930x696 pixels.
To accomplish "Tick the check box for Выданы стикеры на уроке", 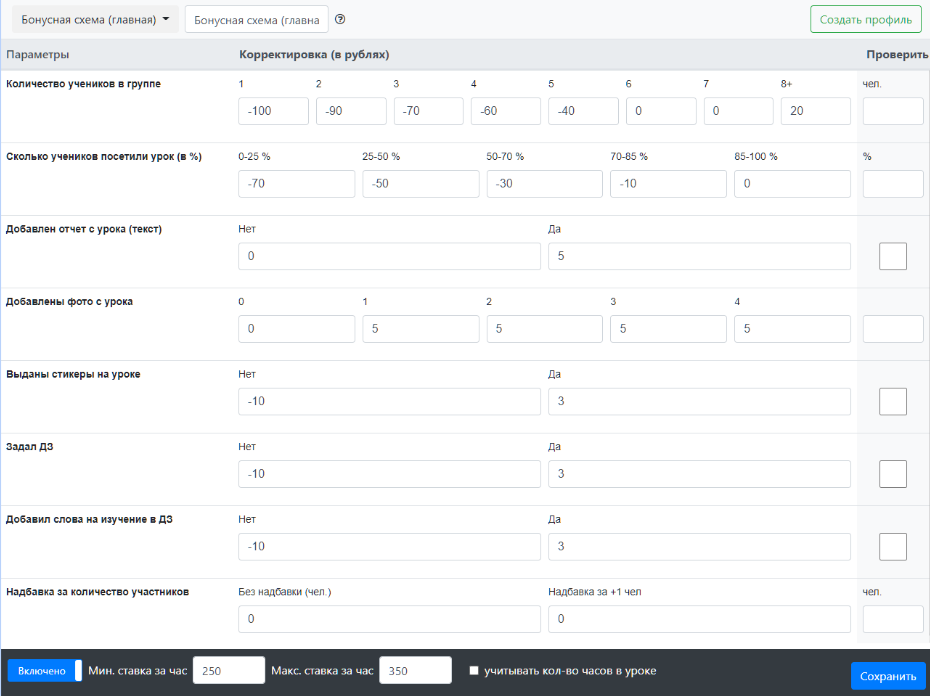I will [x=893, y=402].
